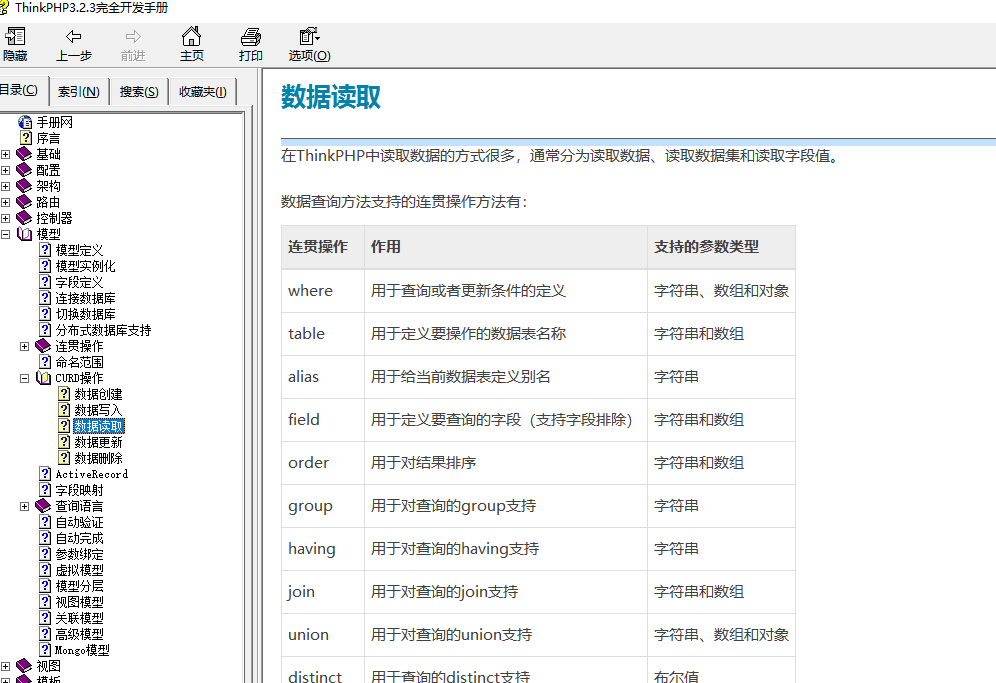Click the Mongo模型 topic page icon
This screenshot has width=996, height=683.
[x=44, y=649]
